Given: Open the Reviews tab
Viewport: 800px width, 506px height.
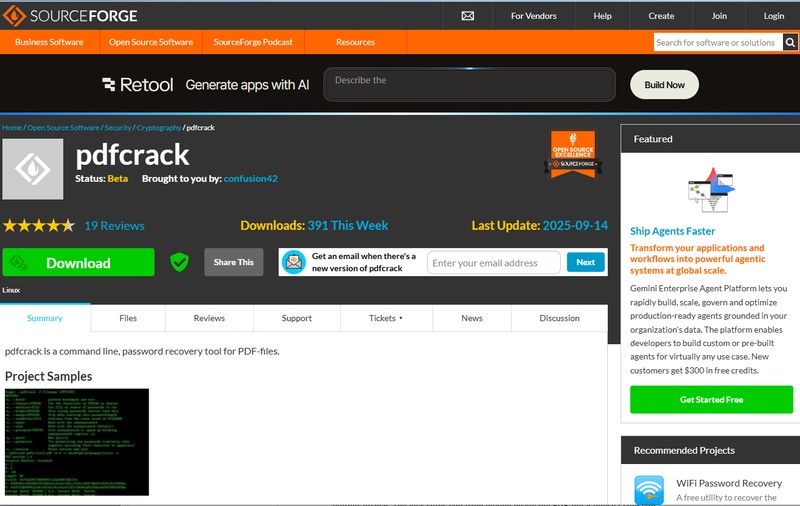Looking at the screenshot, I should point(209,318).
